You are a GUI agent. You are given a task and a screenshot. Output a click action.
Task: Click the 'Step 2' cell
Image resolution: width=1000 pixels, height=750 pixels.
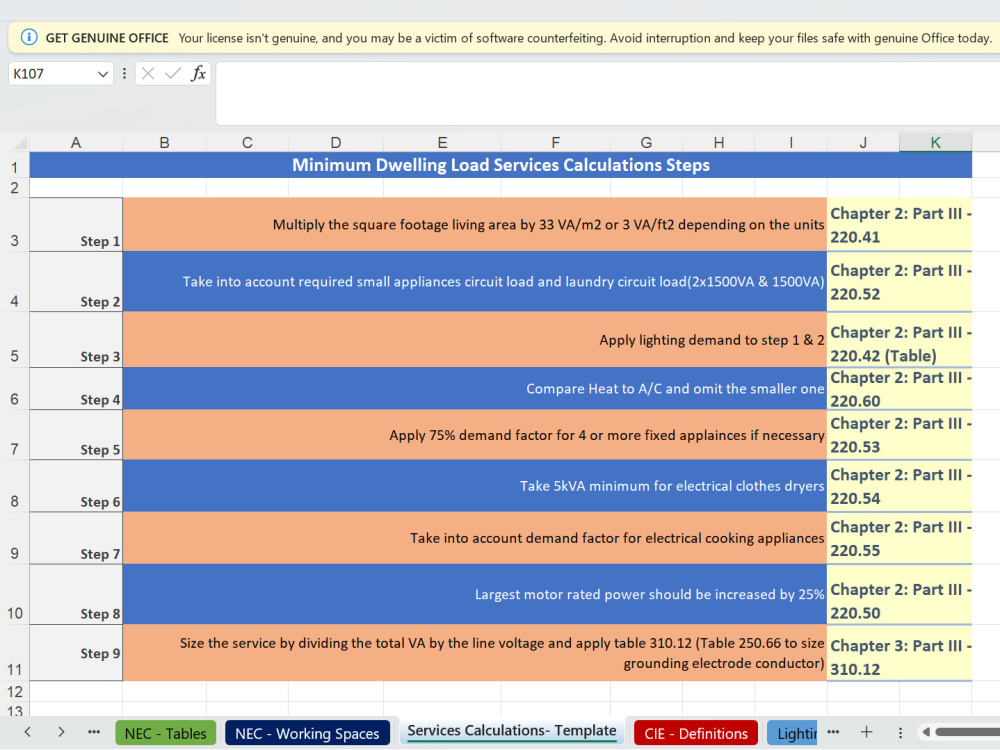point(76,281)
